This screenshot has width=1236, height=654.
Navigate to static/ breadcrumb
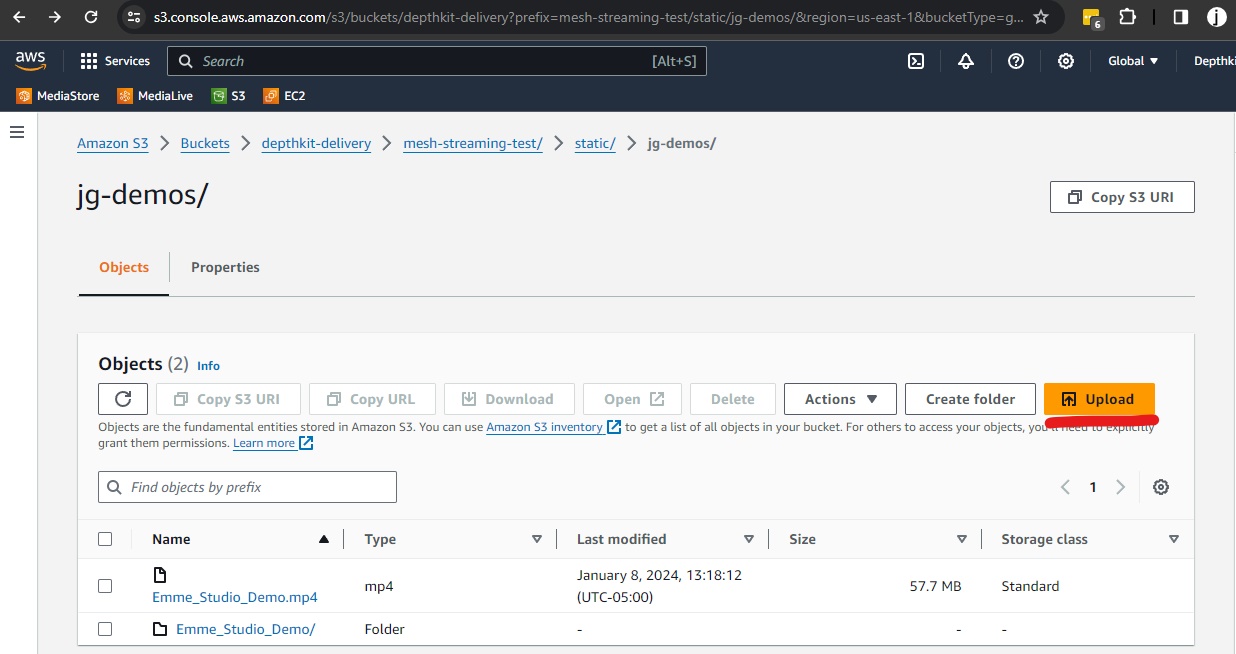coord(595,143)
